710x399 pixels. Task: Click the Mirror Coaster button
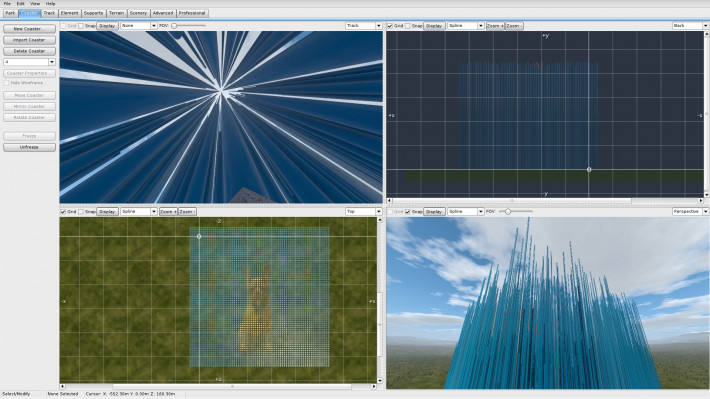29,106
